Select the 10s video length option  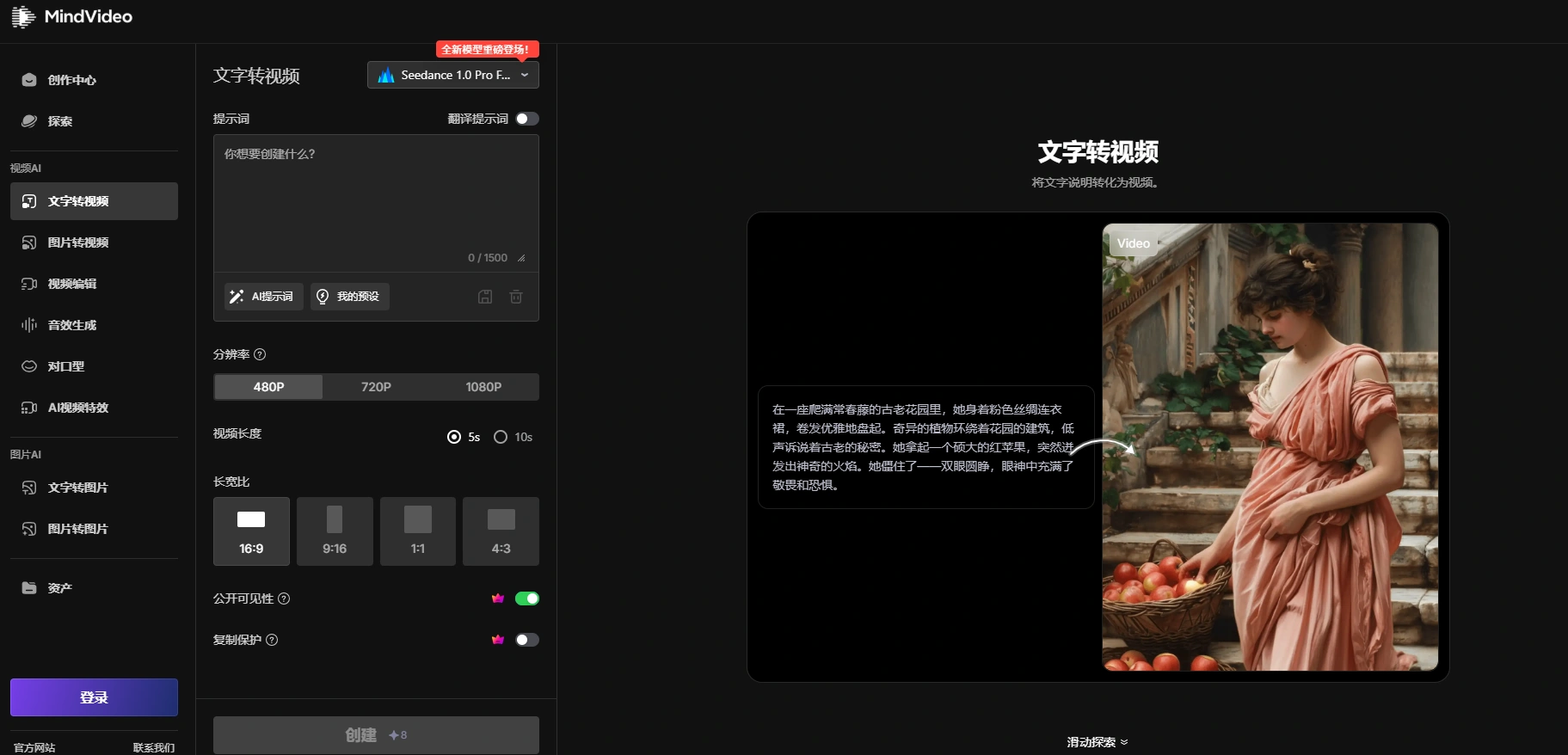pyautogui.click(x=501, y=437)
